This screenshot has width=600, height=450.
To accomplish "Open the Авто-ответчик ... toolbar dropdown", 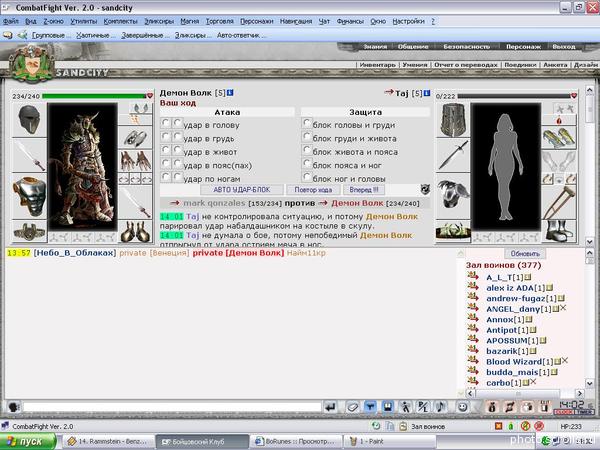I will (241, 35).
